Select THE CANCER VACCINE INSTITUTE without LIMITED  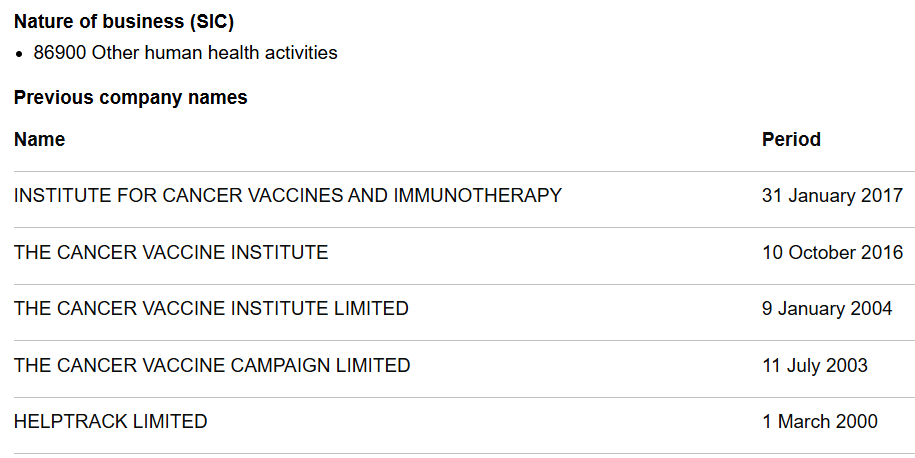171,253
